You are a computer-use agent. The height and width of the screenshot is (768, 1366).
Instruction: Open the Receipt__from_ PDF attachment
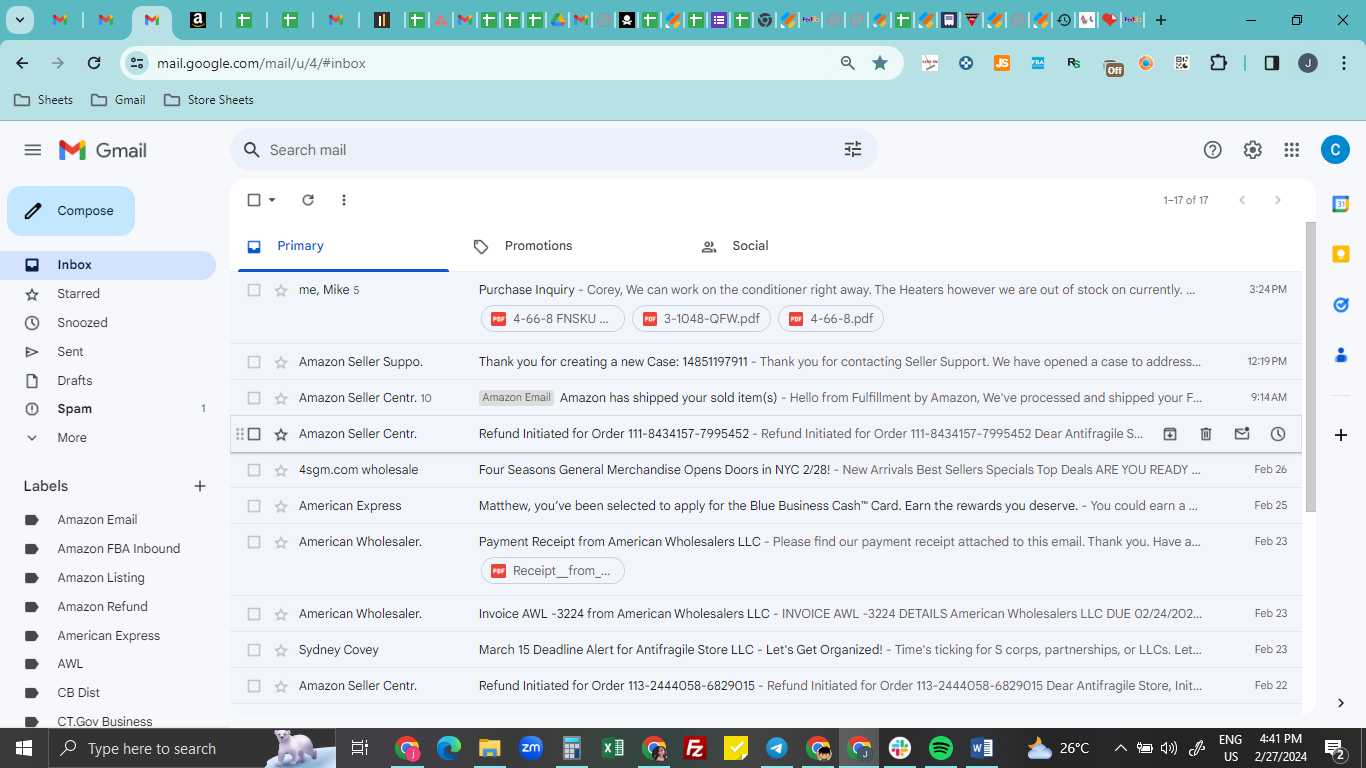pyautogui.click(x=553, y=571)
